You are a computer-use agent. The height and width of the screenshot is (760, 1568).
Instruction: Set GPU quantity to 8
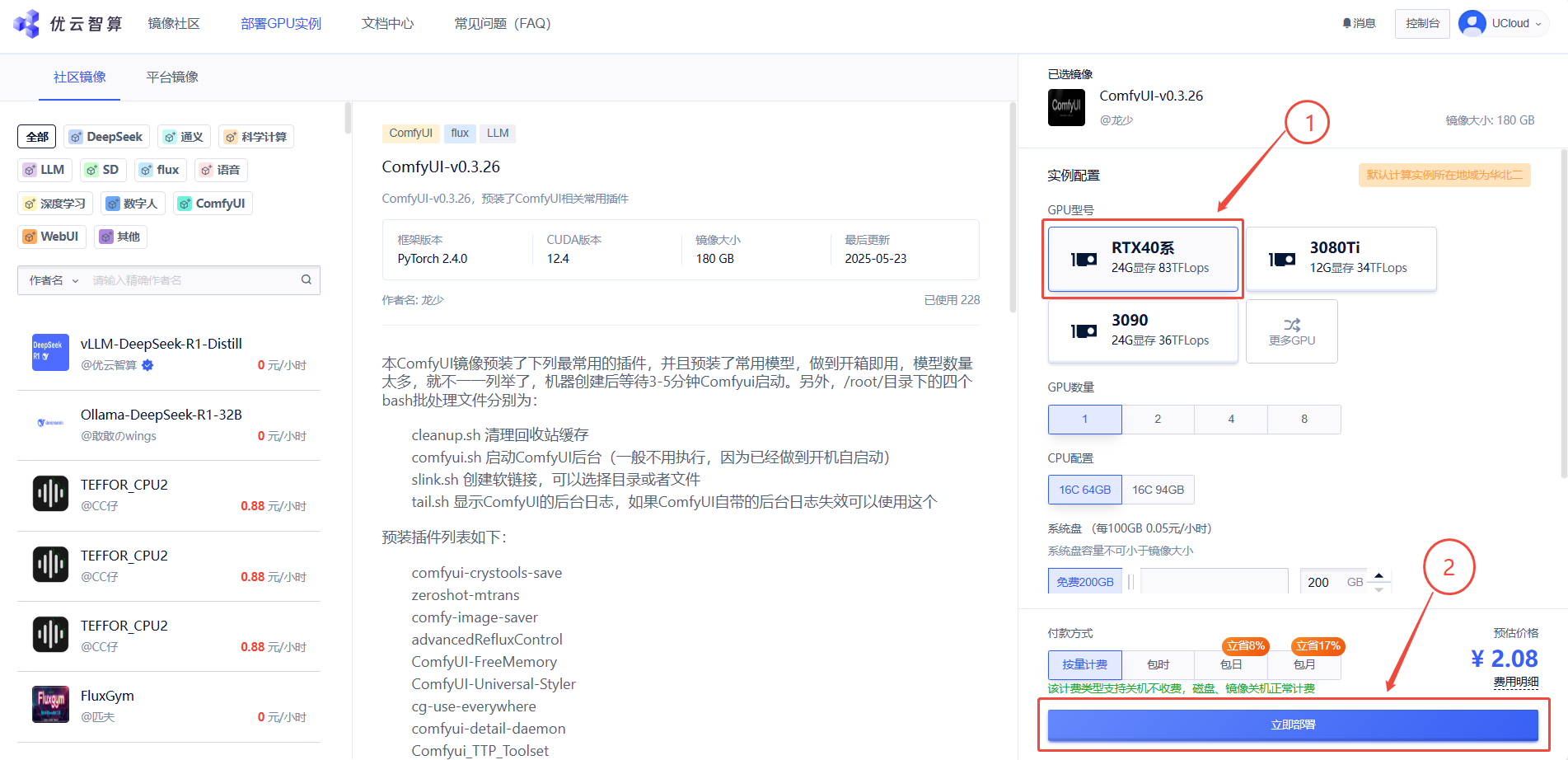tap(1304, 419)
